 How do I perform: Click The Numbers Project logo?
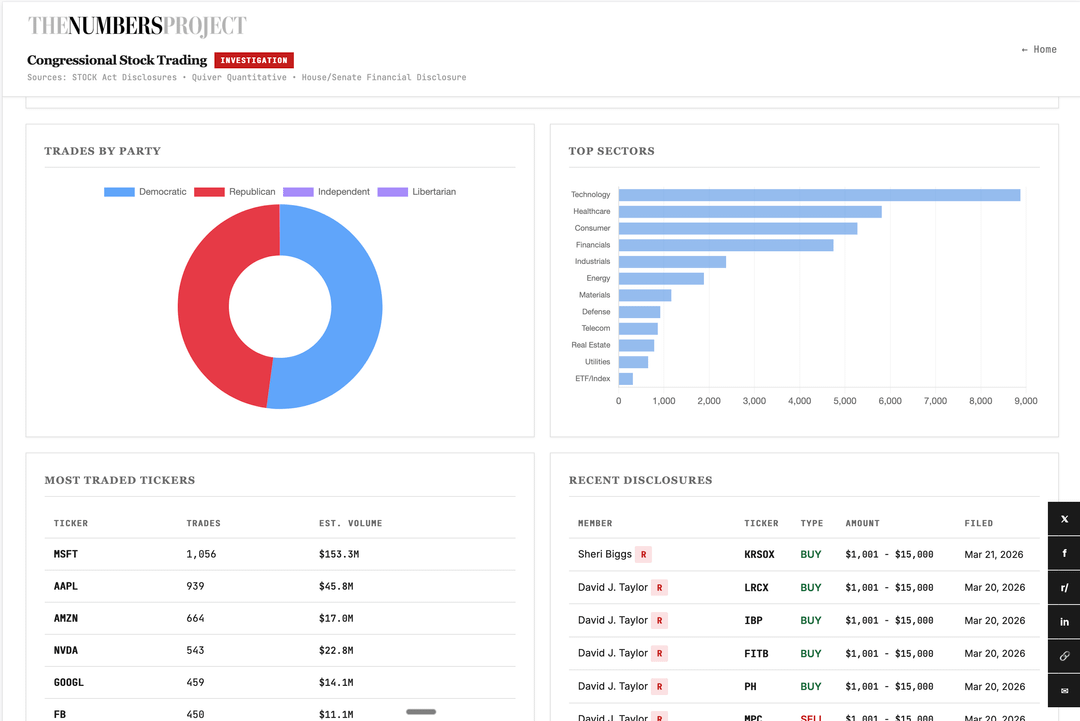pyautogui.click(x=137, y=26)
